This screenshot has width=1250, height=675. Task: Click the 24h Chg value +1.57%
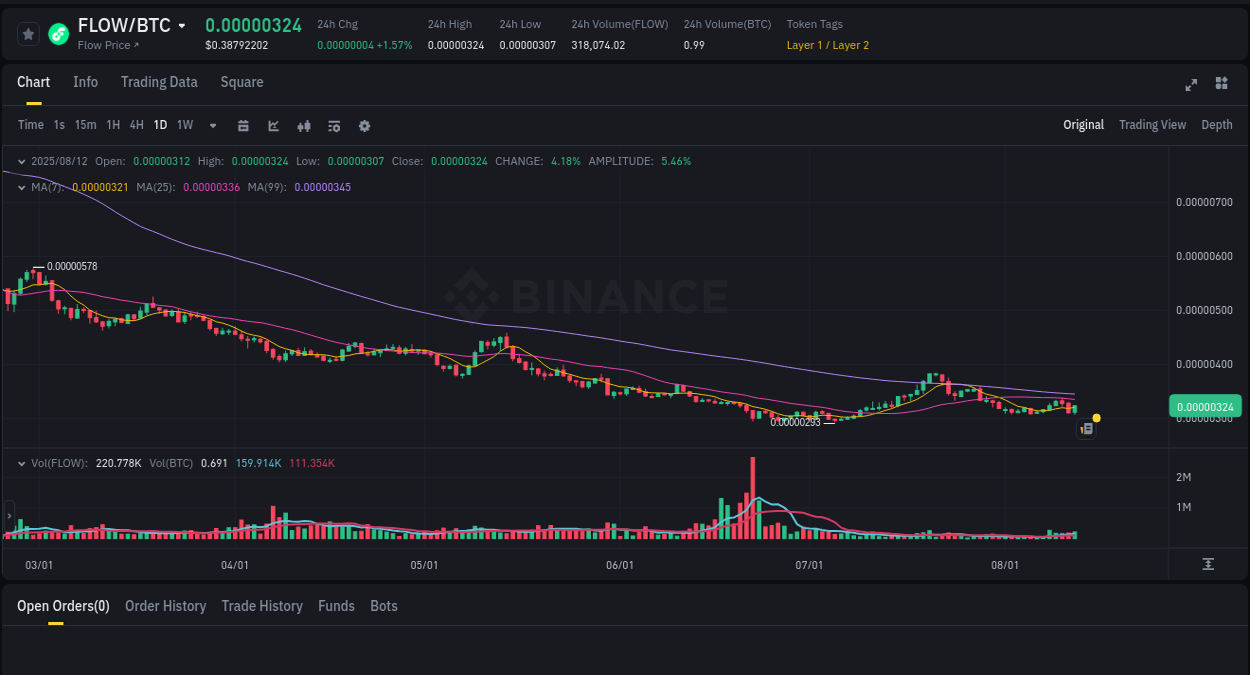click(394, 45)
